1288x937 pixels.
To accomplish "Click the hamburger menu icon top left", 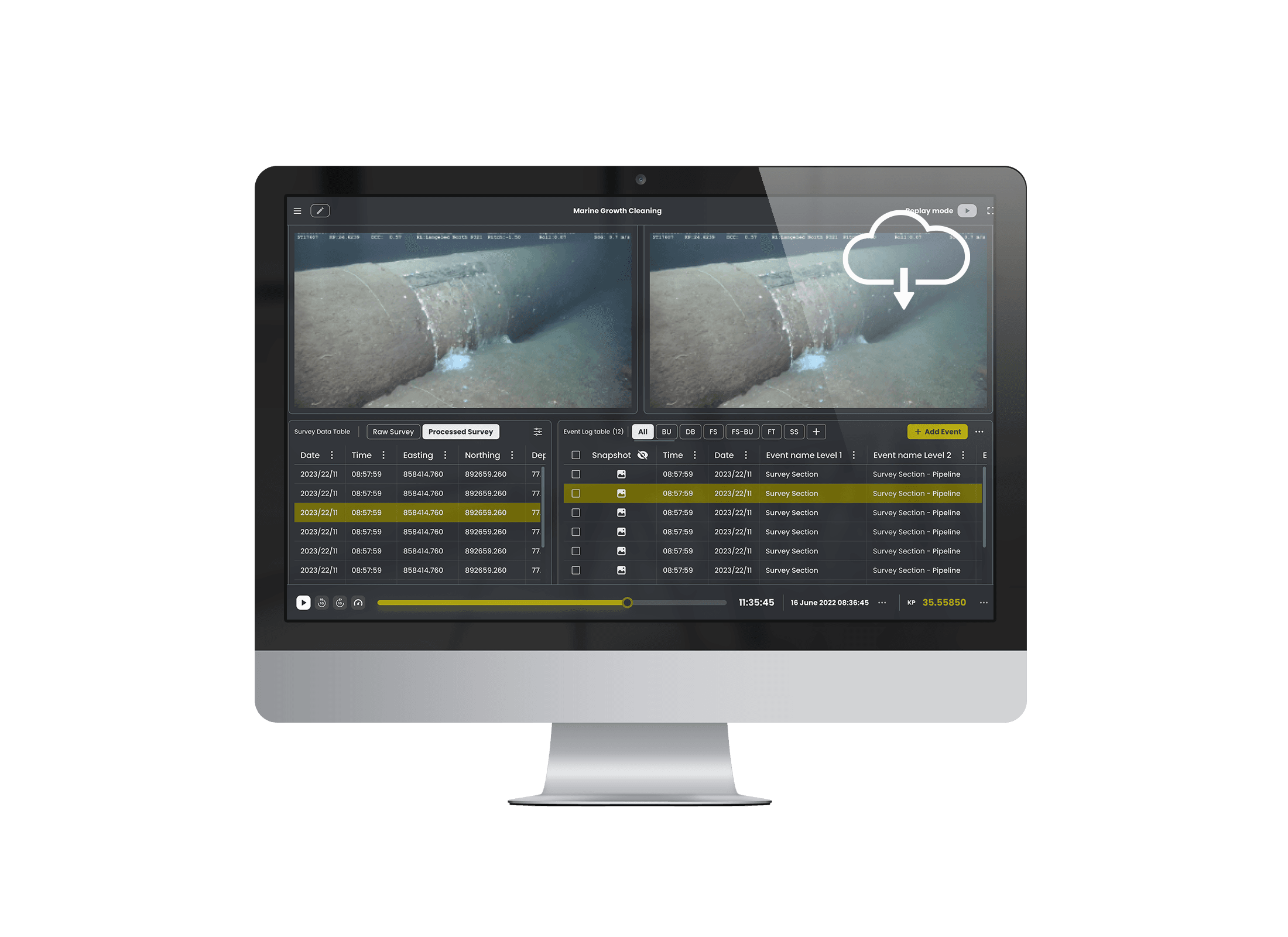I will tap(297, 210).
